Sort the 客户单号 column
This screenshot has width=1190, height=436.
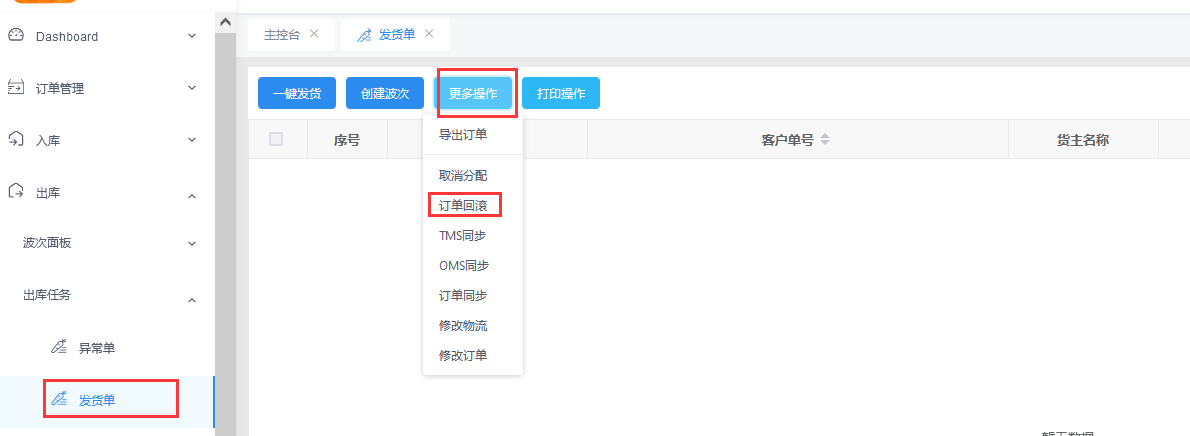[x=825, y=140]
